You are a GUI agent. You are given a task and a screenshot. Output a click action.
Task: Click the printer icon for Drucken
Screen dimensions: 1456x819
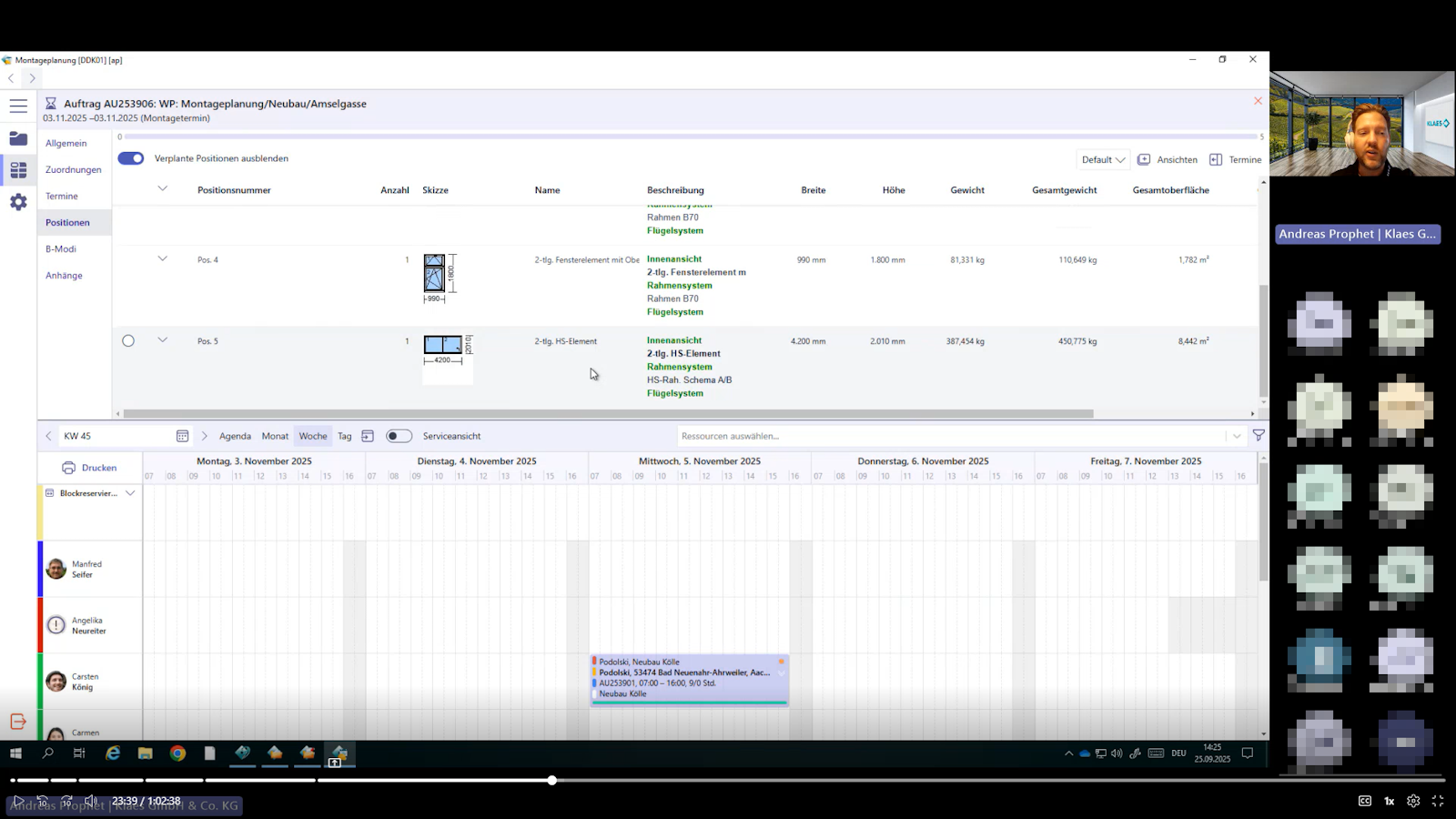point(68,468)
